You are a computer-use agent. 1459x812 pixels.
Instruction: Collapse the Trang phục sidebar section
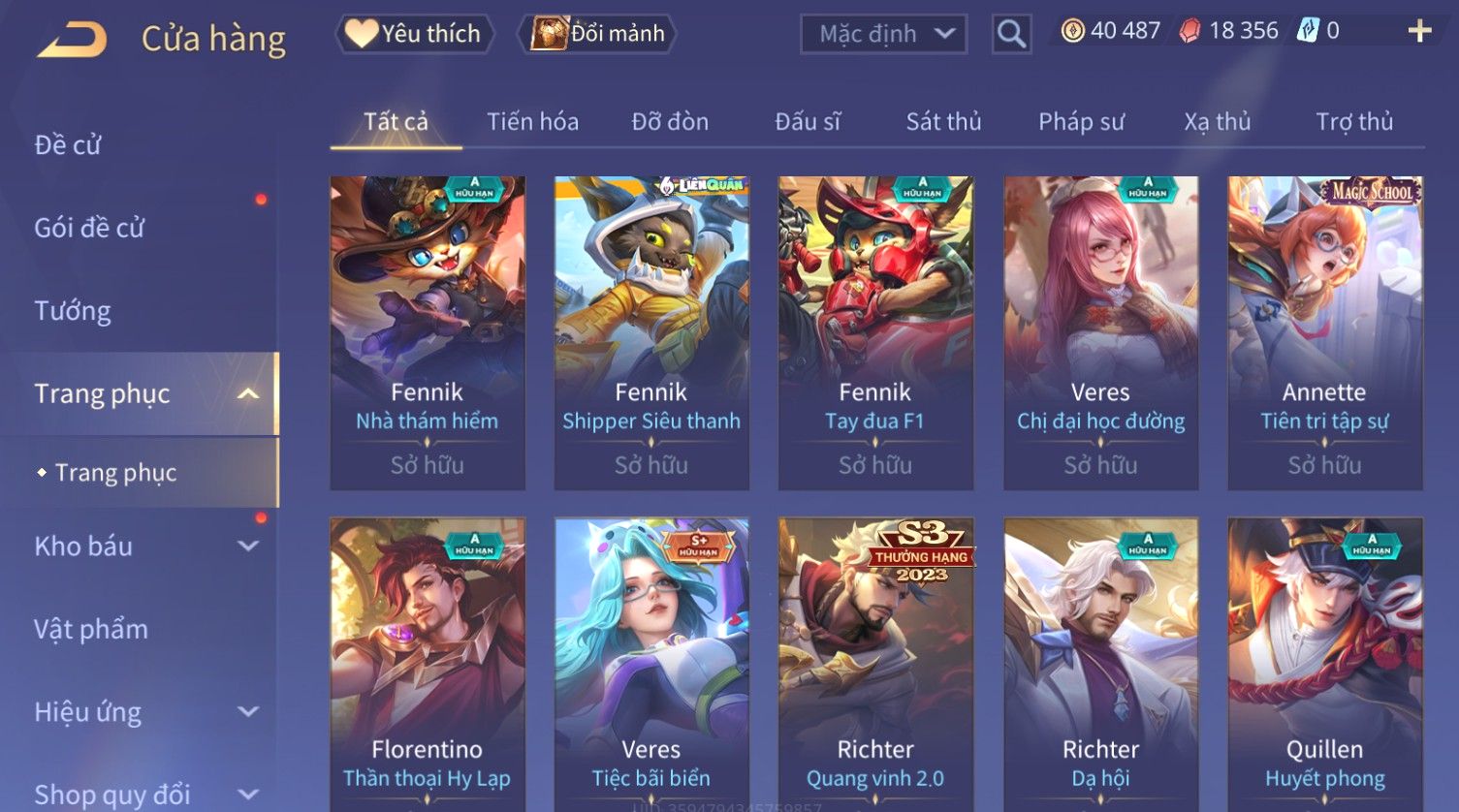click(x=248, y=393)
